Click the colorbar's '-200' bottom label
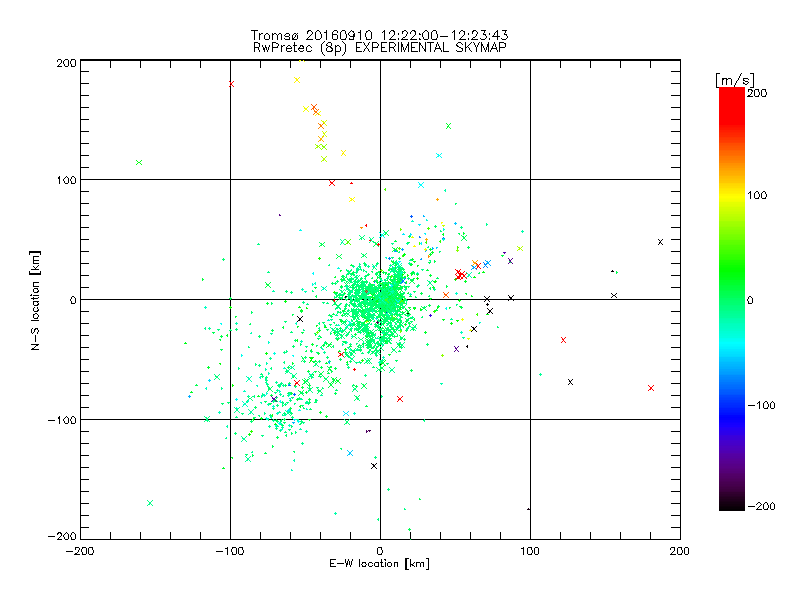The image size is (800, 600). (761, 506)
